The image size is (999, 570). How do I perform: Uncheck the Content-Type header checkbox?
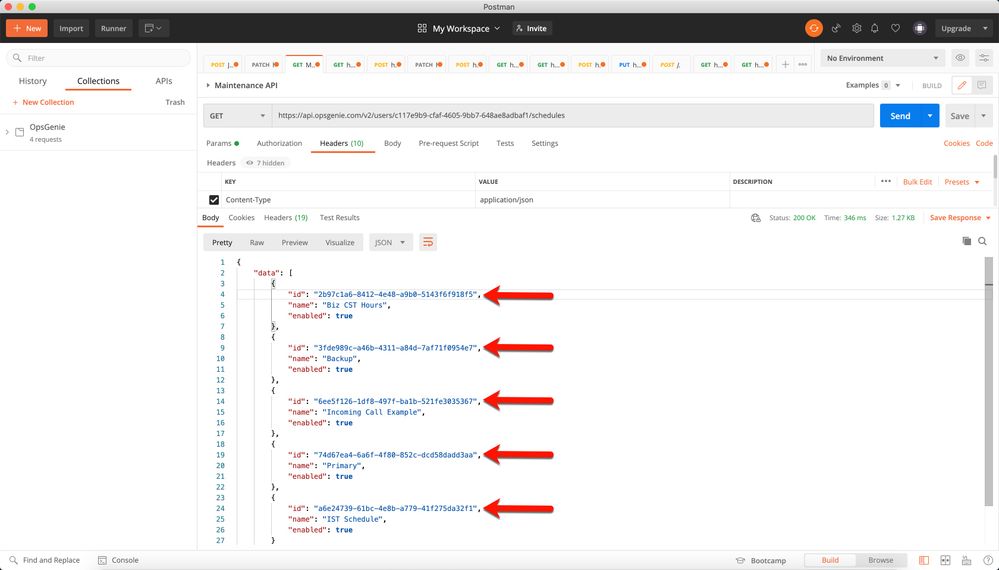point(214,200)
